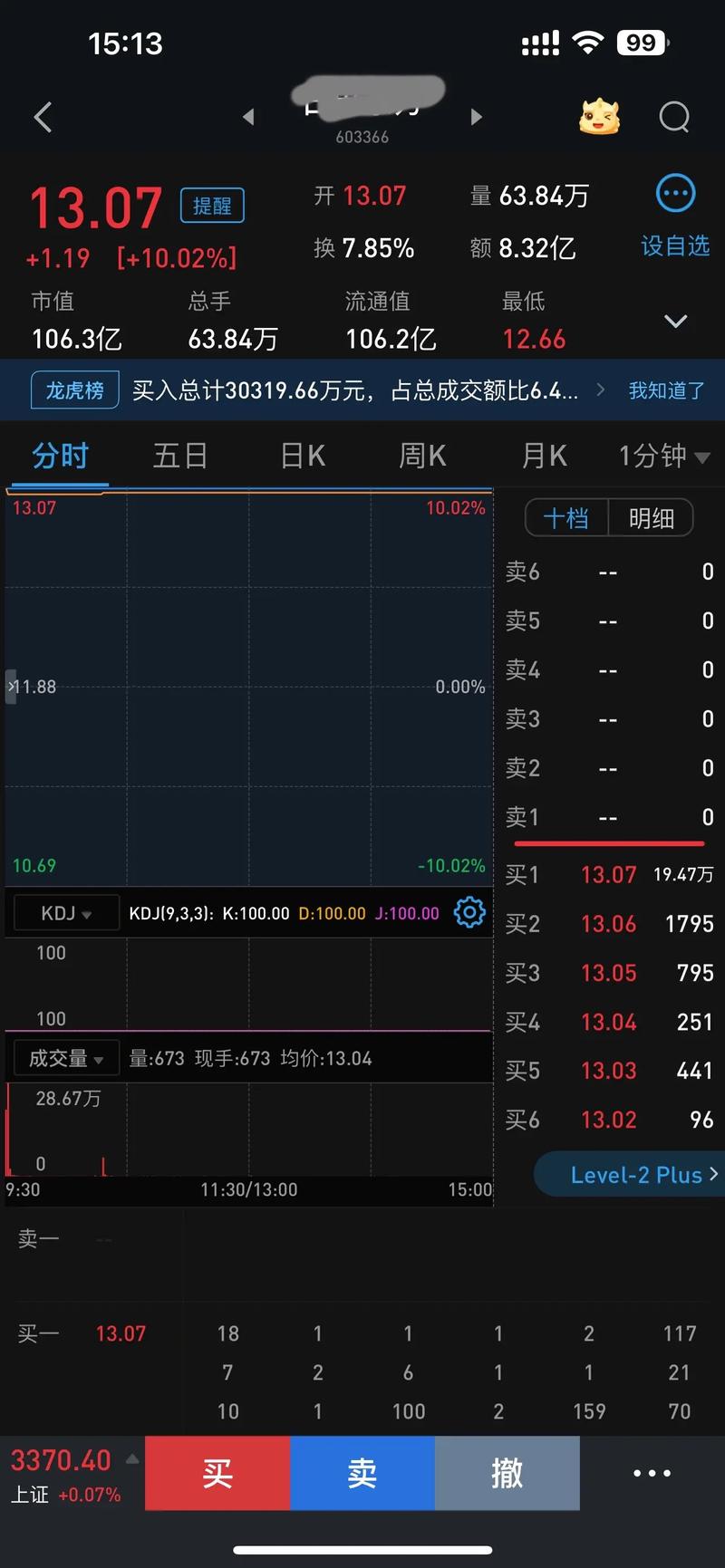The width and height of the screenshot is (725, 1568).
Task: Switch to 分时 tab
Action: (x=60, y=456)
